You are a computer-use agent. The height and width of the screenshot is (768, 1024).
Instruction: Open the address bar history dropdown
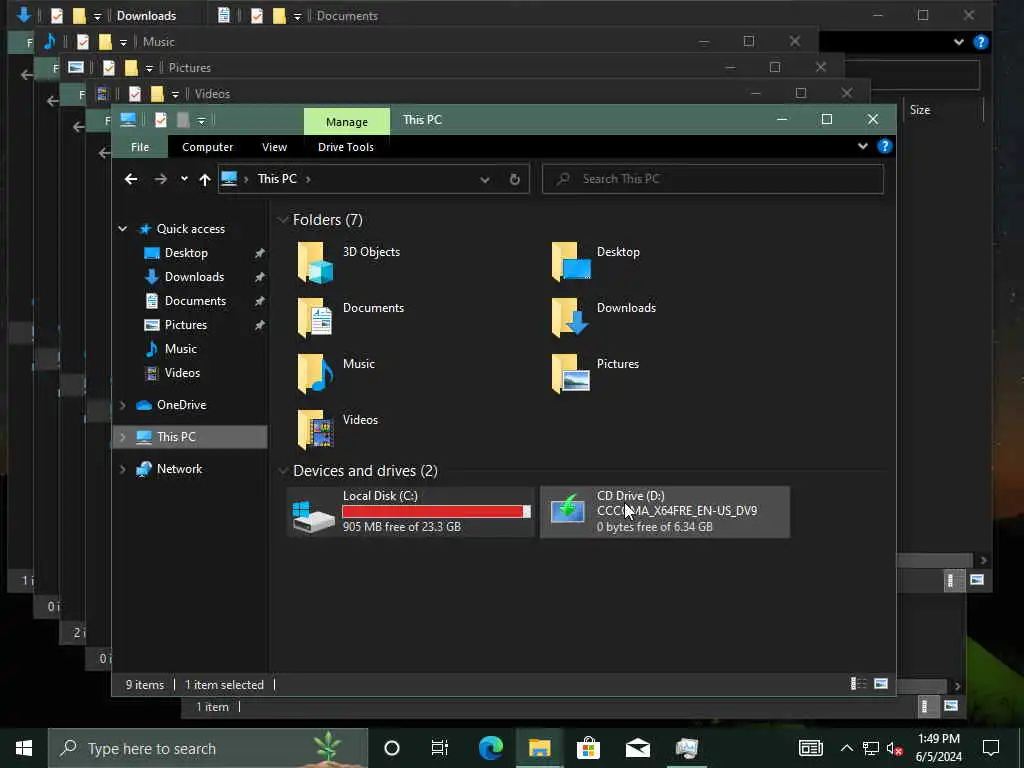coord(485,180)
